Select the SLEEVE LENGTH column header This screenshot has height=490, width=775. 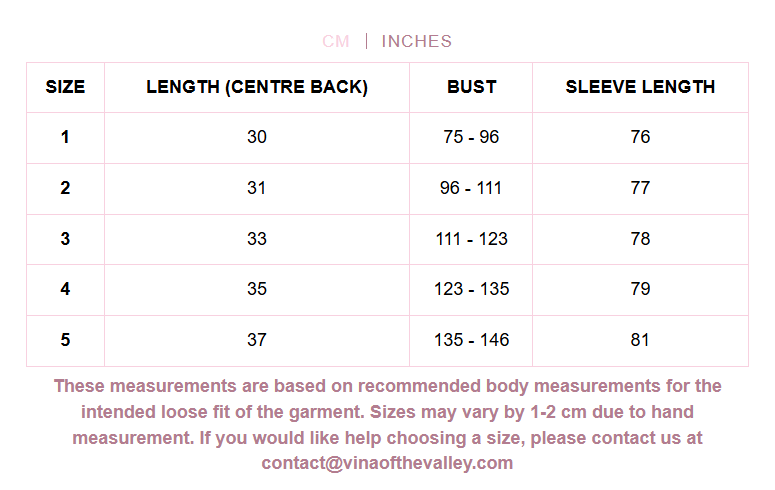click(640, 87)
